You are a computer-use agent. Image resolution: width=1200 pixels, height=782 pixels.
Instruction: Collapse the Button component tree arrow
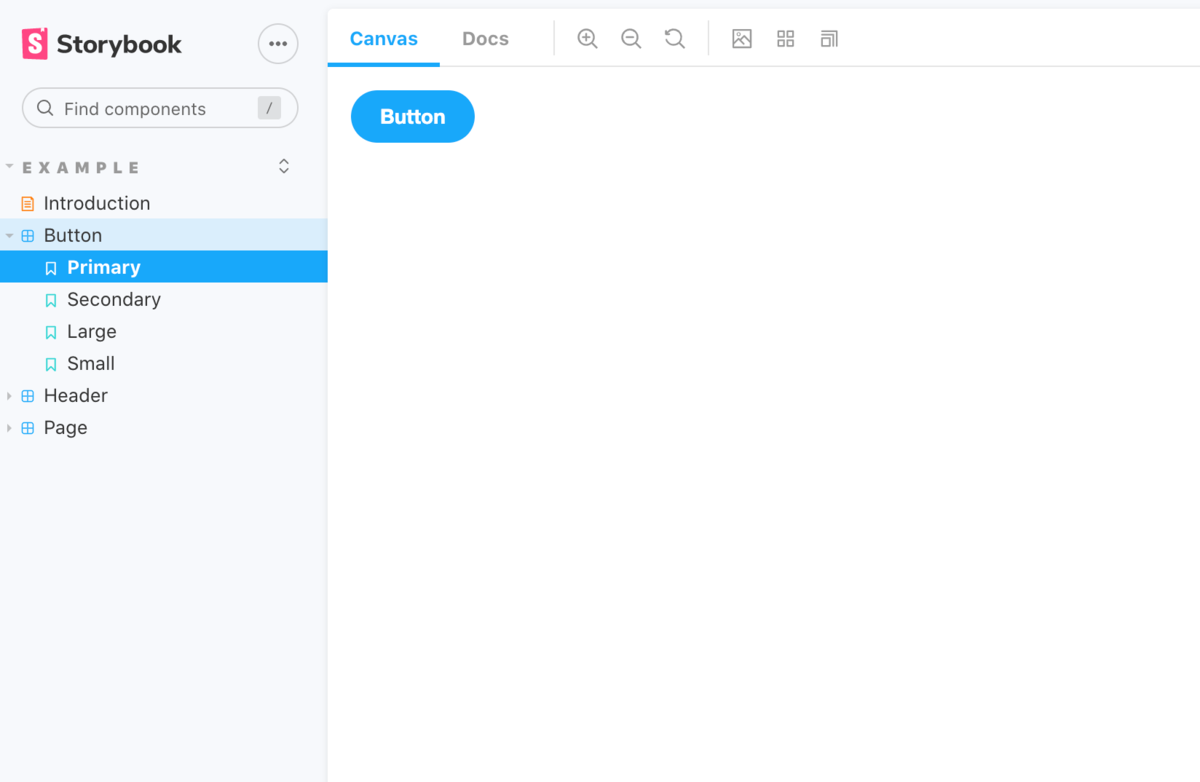(x=9, y=235)
